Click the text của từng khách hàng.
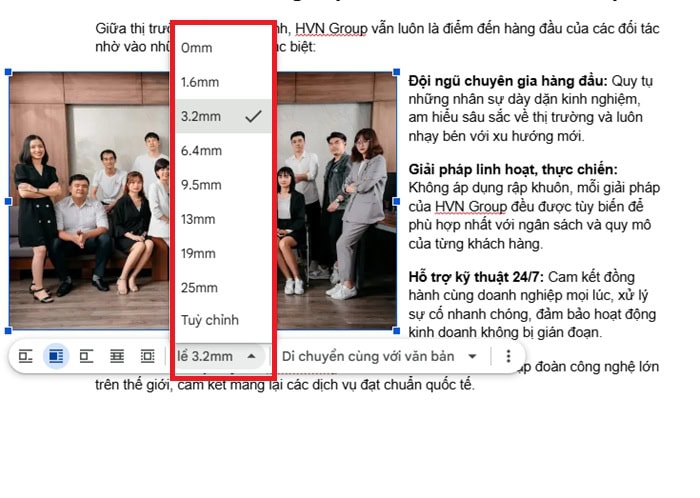The image size is (700, 498). (475, 244)
